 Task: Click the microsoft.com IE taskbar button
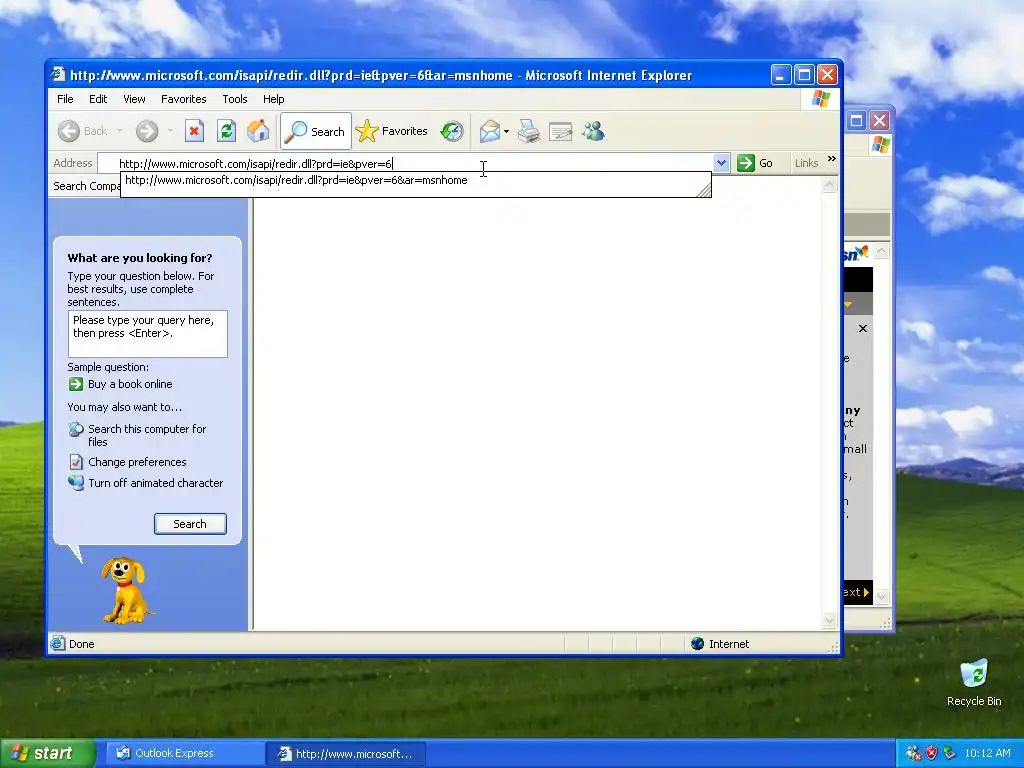346,754
